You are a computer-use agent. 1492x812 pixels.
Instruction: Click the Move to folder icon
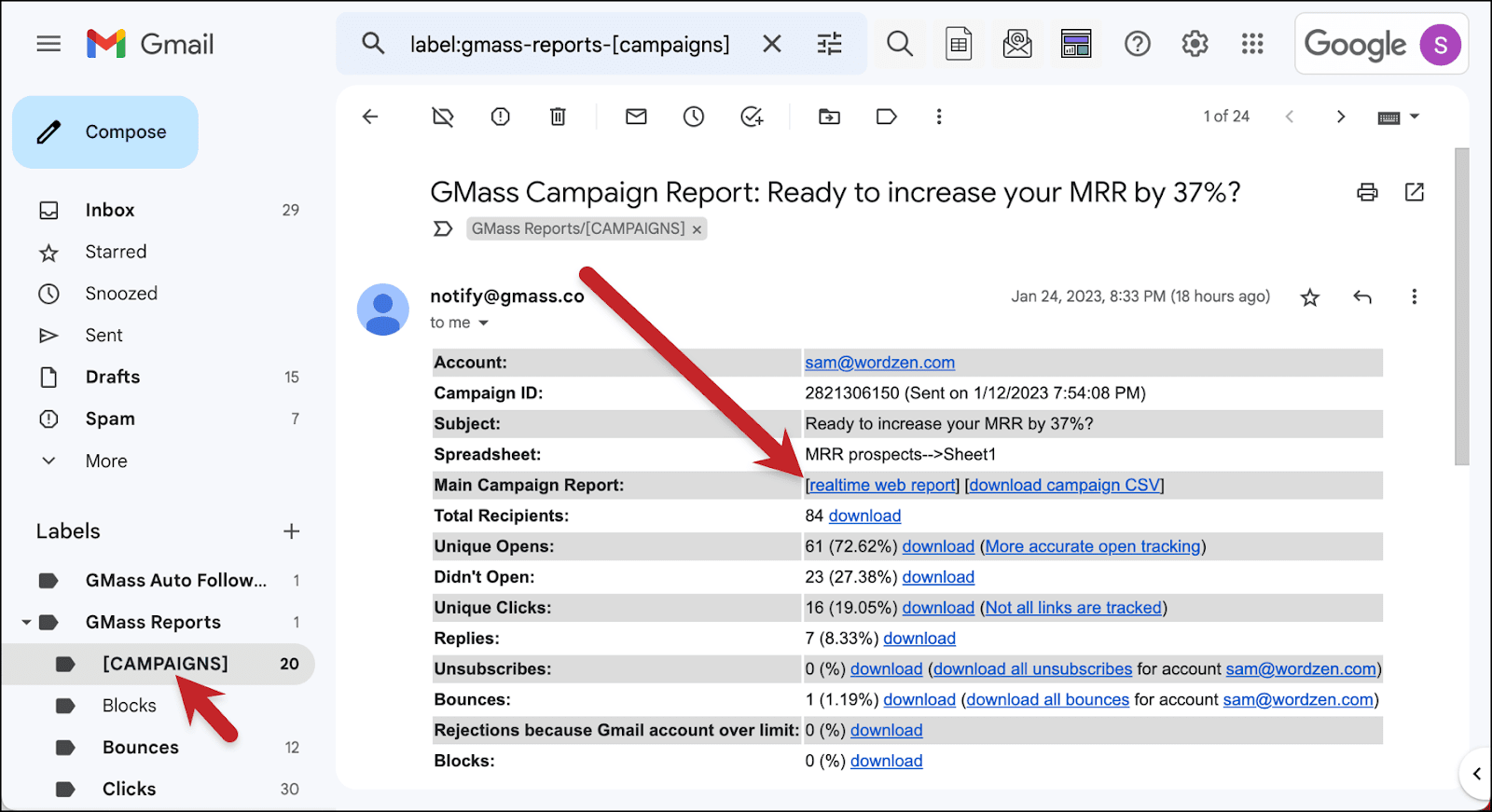(x=829, y=117)
